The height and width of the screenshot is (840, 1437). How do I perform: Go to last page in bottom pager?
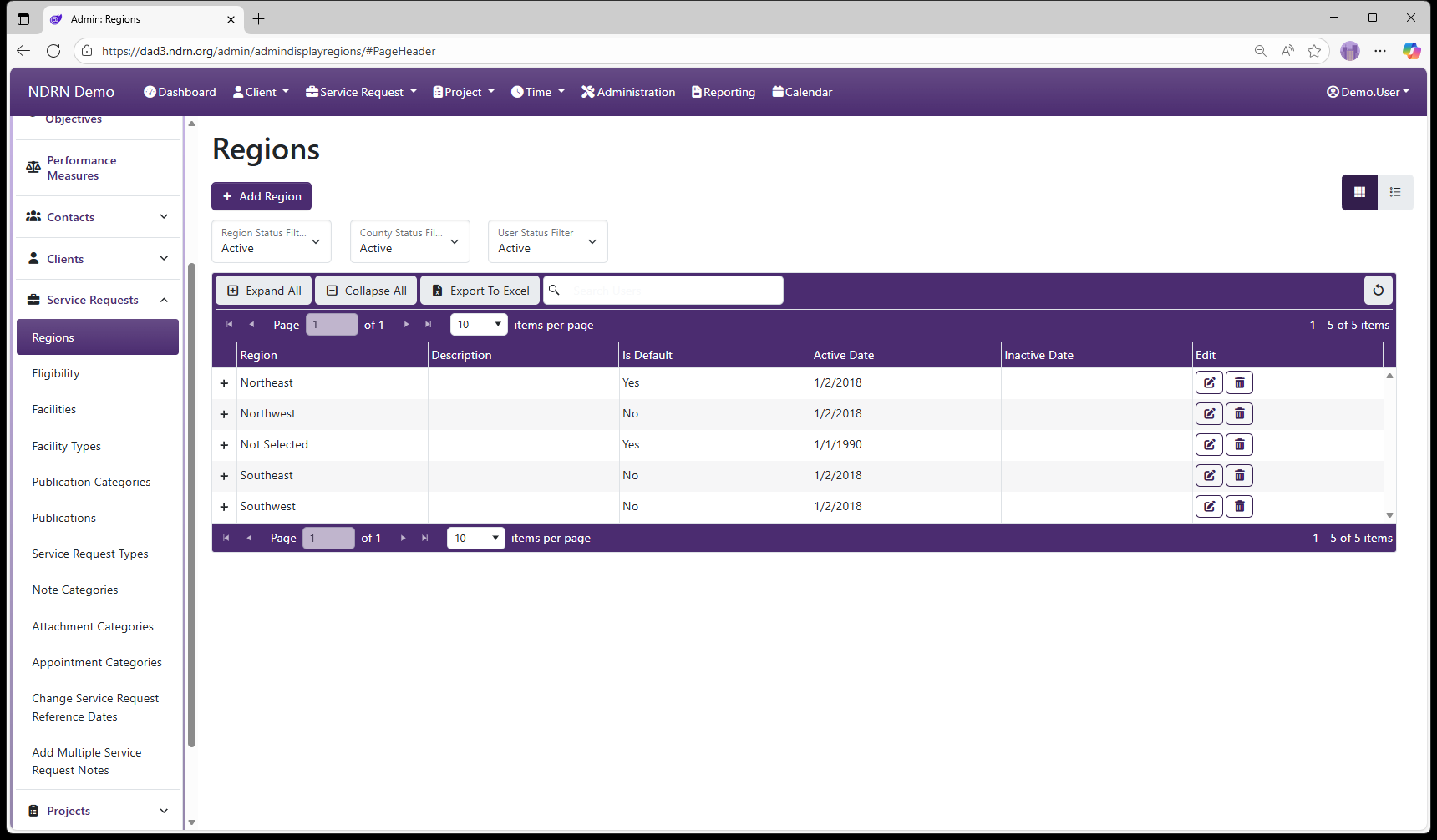point(425,538)
